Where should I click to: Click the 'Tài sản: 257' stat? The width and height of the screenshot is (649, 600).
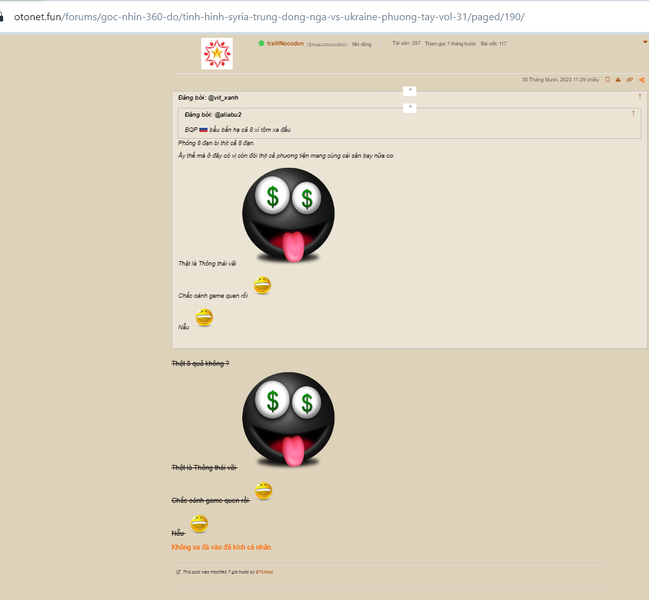point(406,43)
